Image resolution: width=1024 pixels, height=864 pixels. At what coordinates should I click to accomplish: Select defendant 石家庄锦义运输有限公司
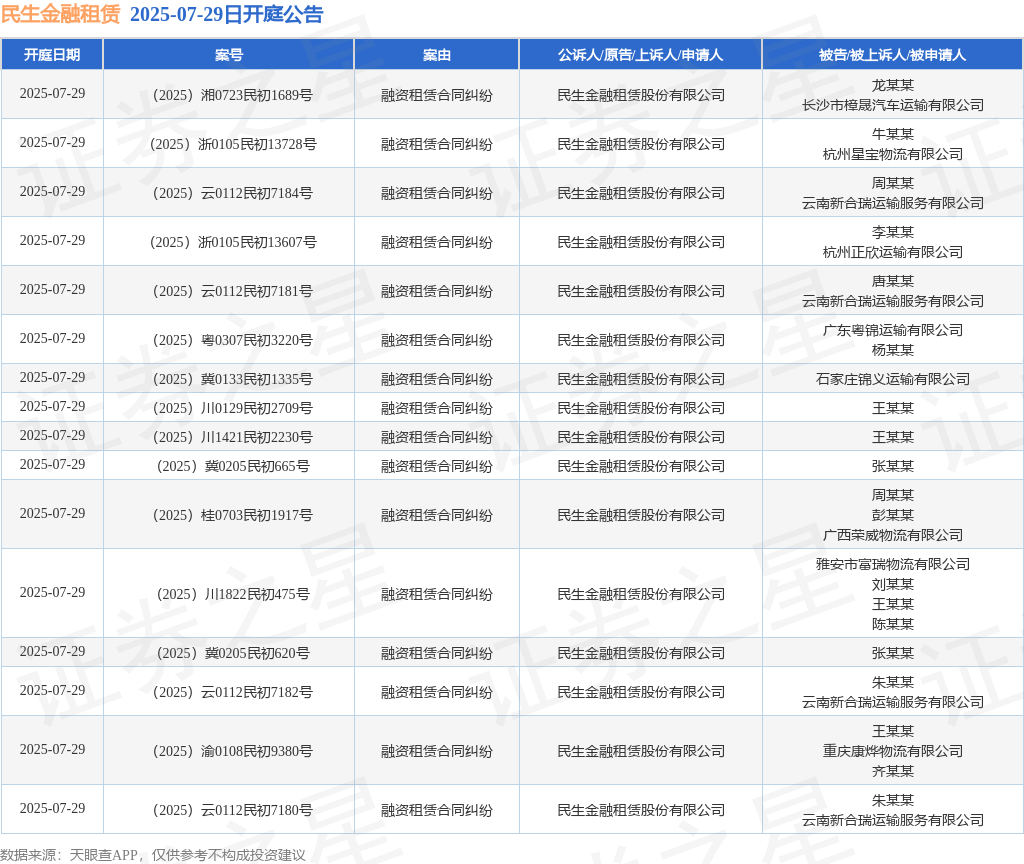[x=893, y=379]
